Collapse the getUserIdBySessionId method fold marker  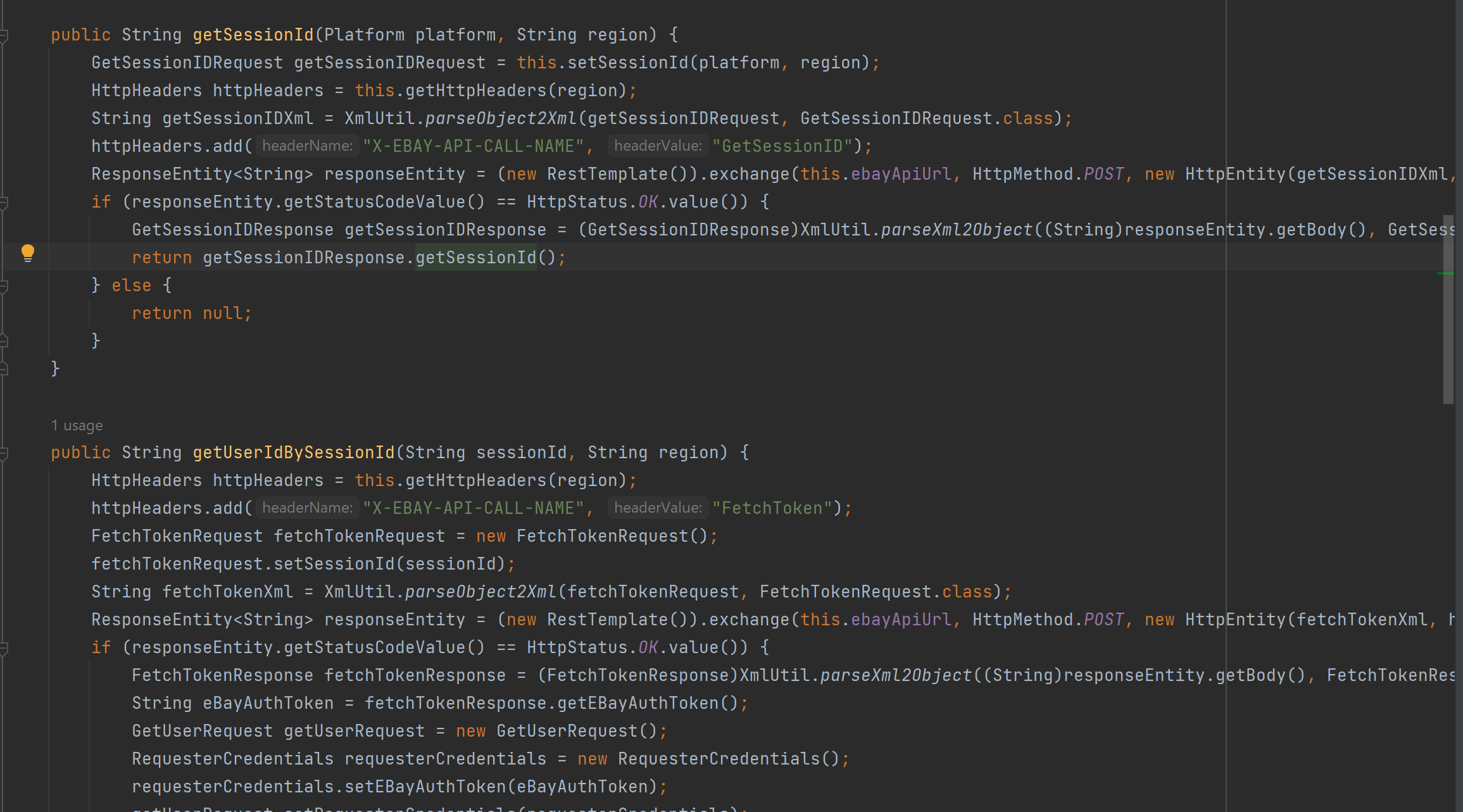(4, 453)
